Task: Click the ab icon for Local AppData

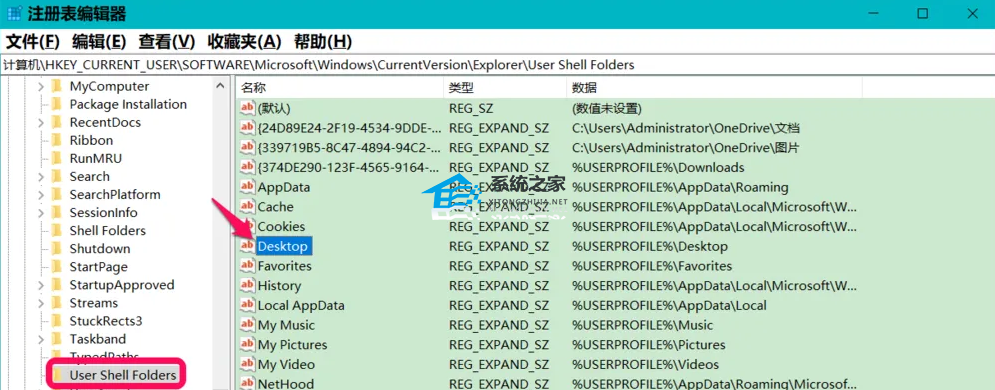Action: (x=247, y=305)
